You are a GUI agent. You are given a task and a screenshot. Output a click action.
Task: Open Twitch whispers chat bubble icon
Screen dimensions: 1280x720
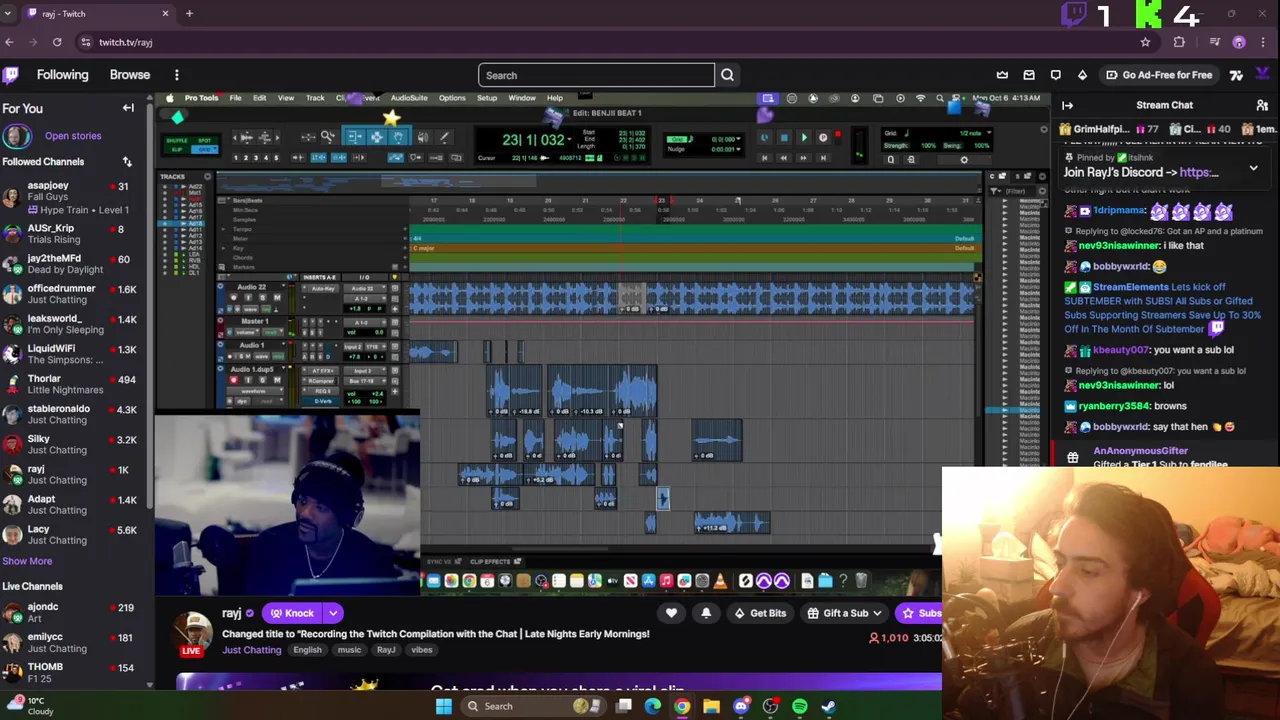click(x=1056, y=75)
